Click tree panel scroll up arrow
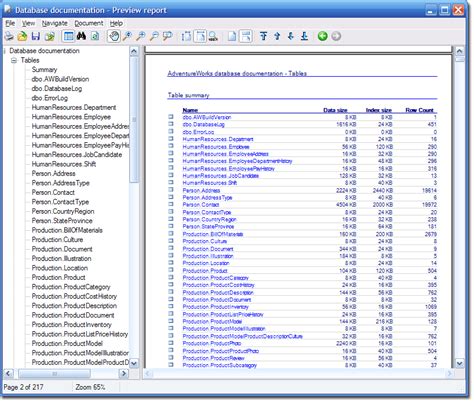Viewport: 474px width, 402px height. 134,51
